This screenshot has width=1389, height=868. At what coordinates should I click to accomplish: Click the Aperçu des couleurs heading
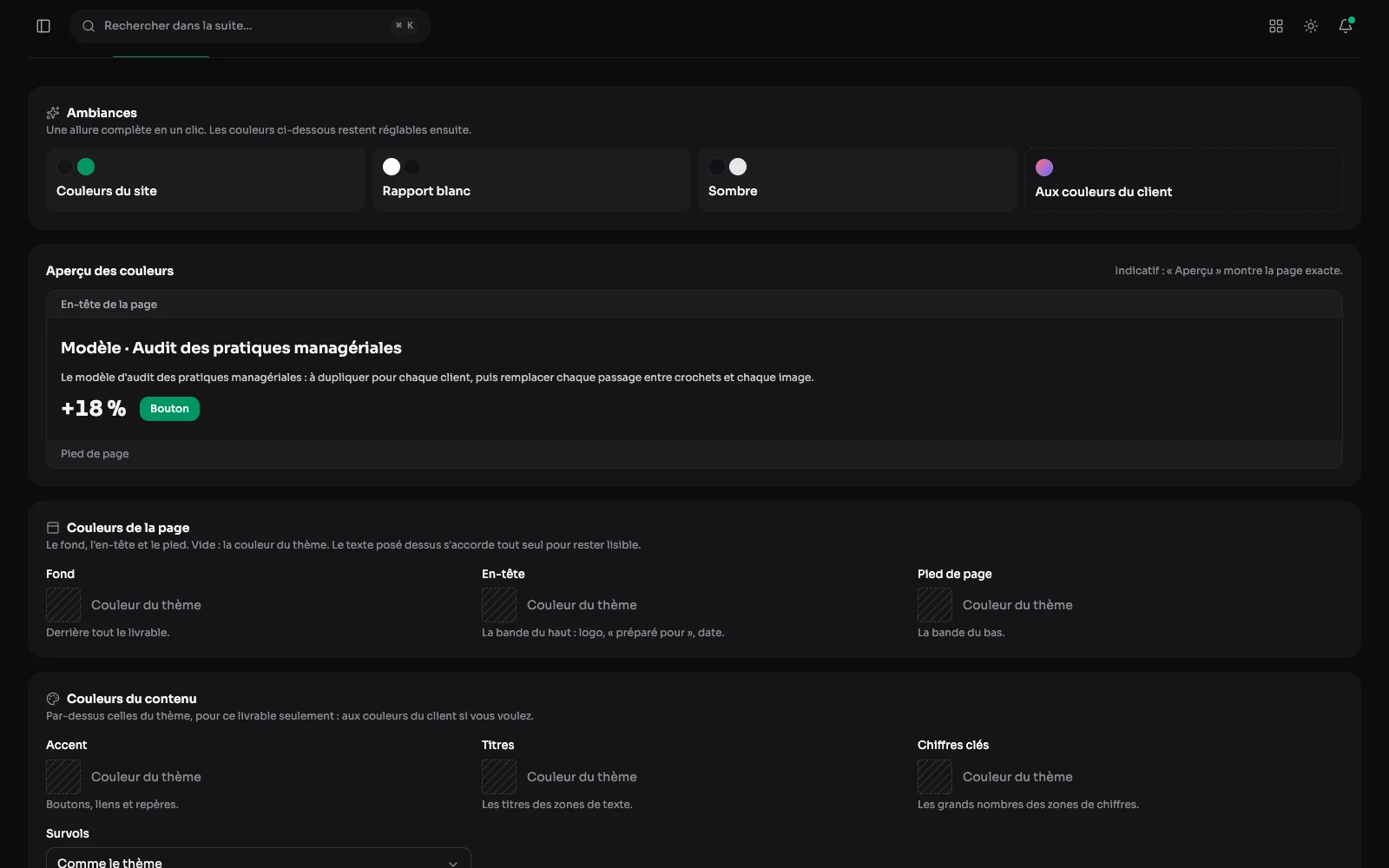(x=109, y=271)
